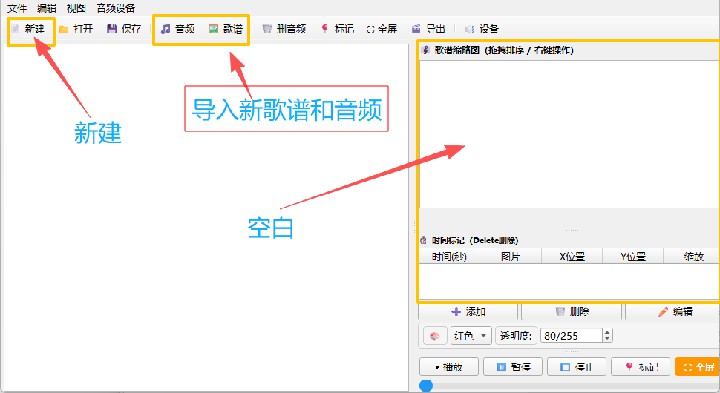Click the 时间标记 (Delete删除) panel title
This screenshot has height=393, width=720.
(x=475, y=240)
